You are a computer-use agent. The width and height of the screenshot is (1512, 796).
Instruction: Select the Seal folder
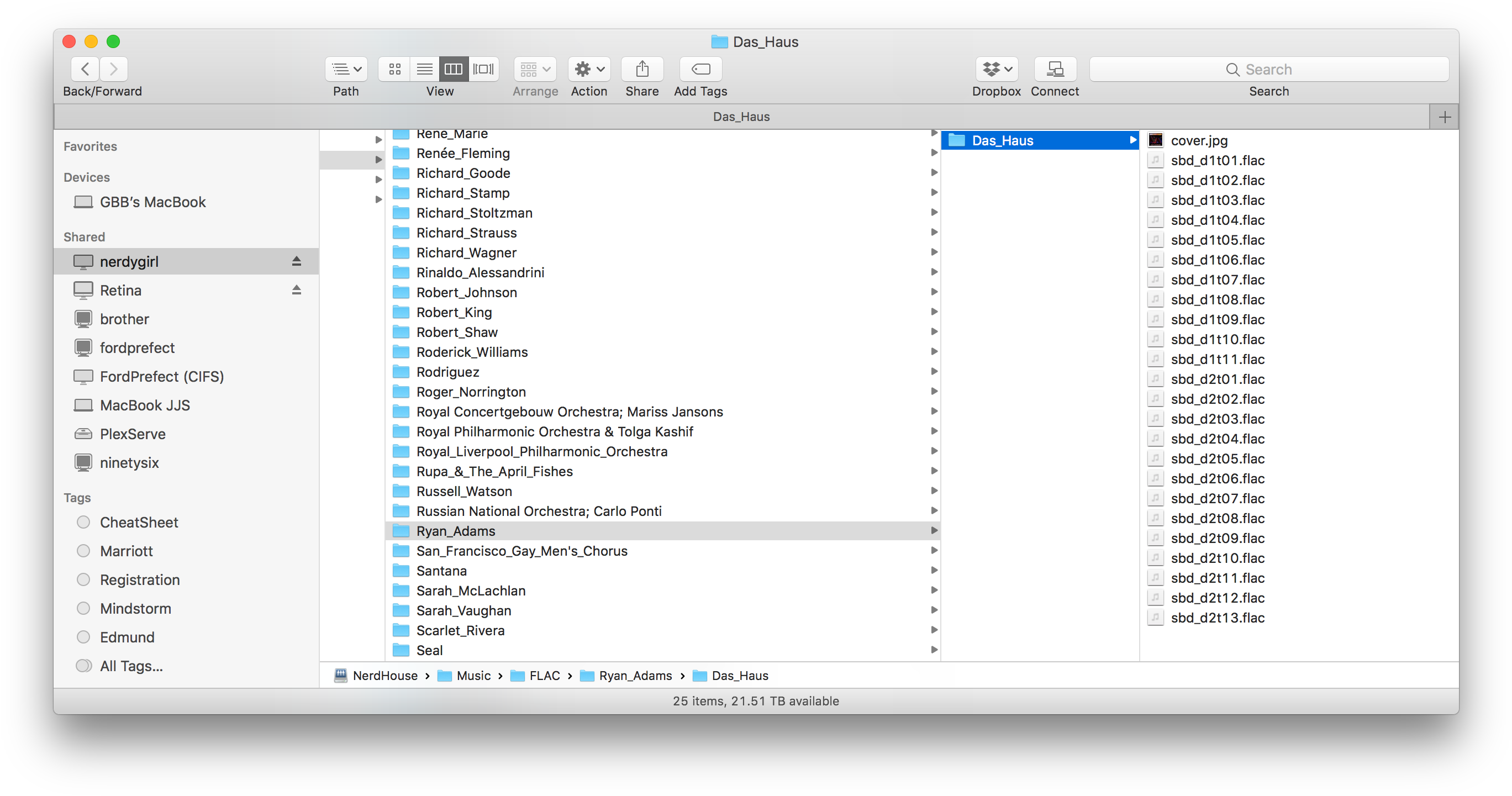pyautogui.click(x=663, y=650)
